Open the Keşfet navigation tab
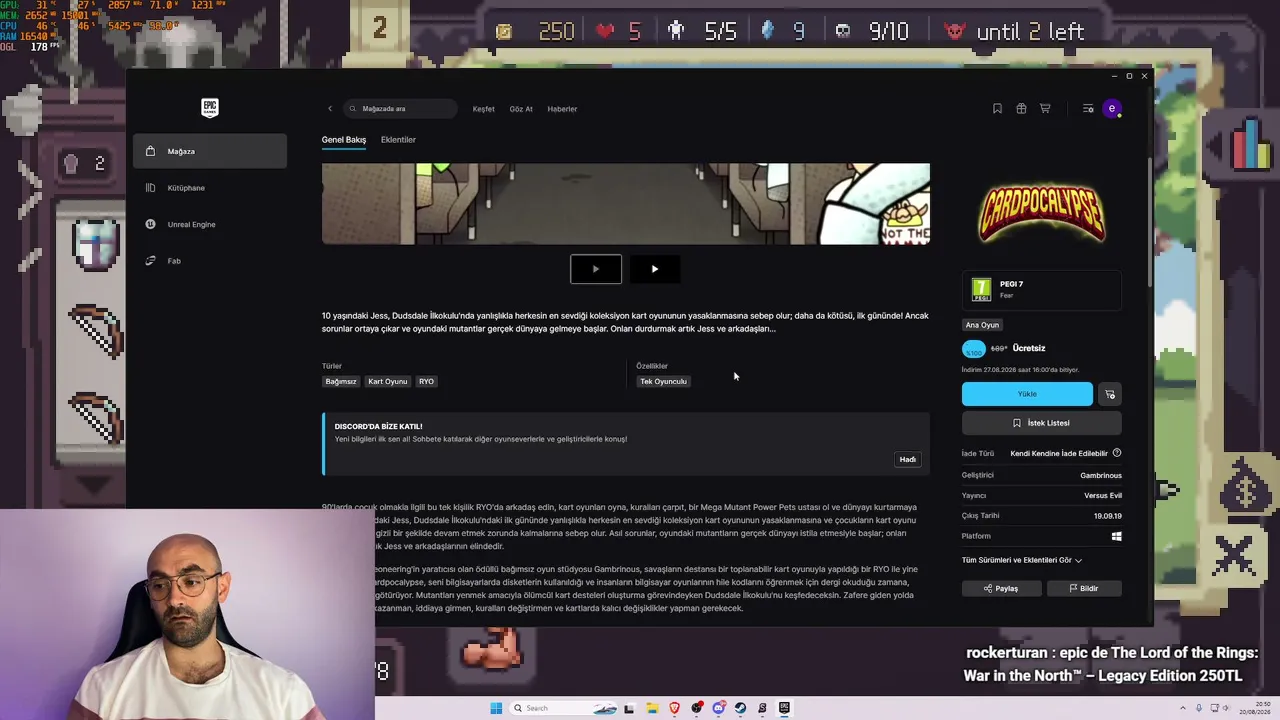1280x720 pixels. coord(483,109)
